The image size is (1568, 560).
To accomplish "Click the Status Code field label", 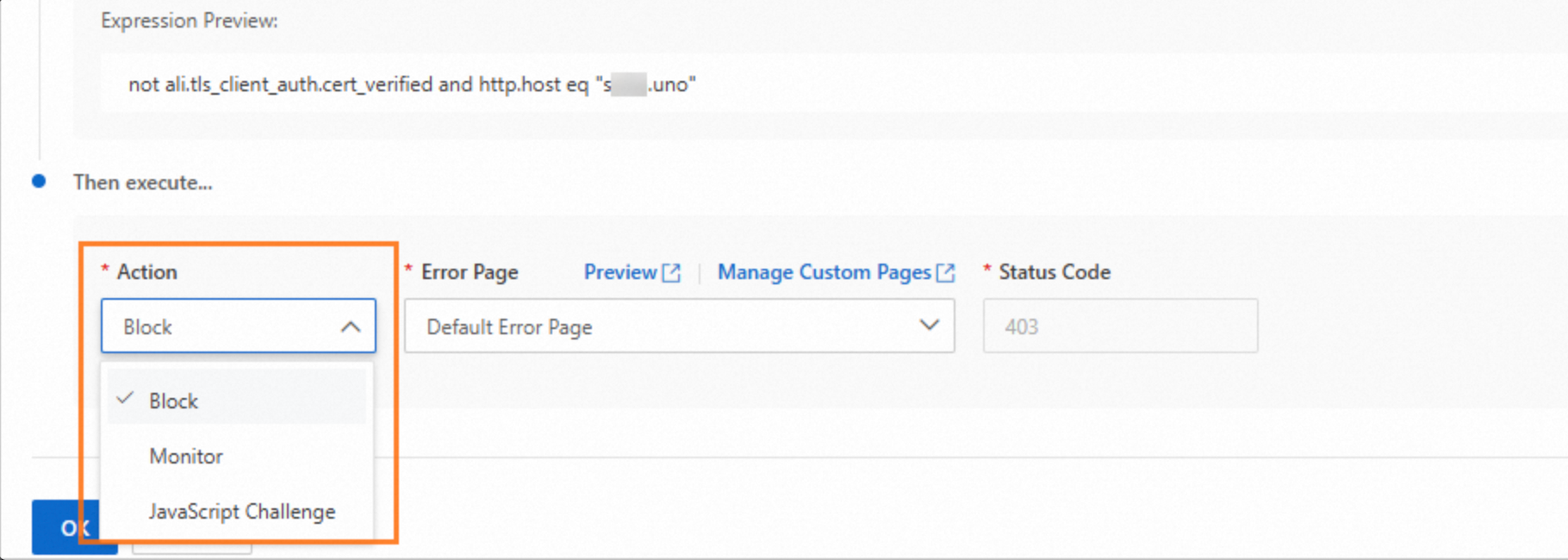I will click(1055, 272).
